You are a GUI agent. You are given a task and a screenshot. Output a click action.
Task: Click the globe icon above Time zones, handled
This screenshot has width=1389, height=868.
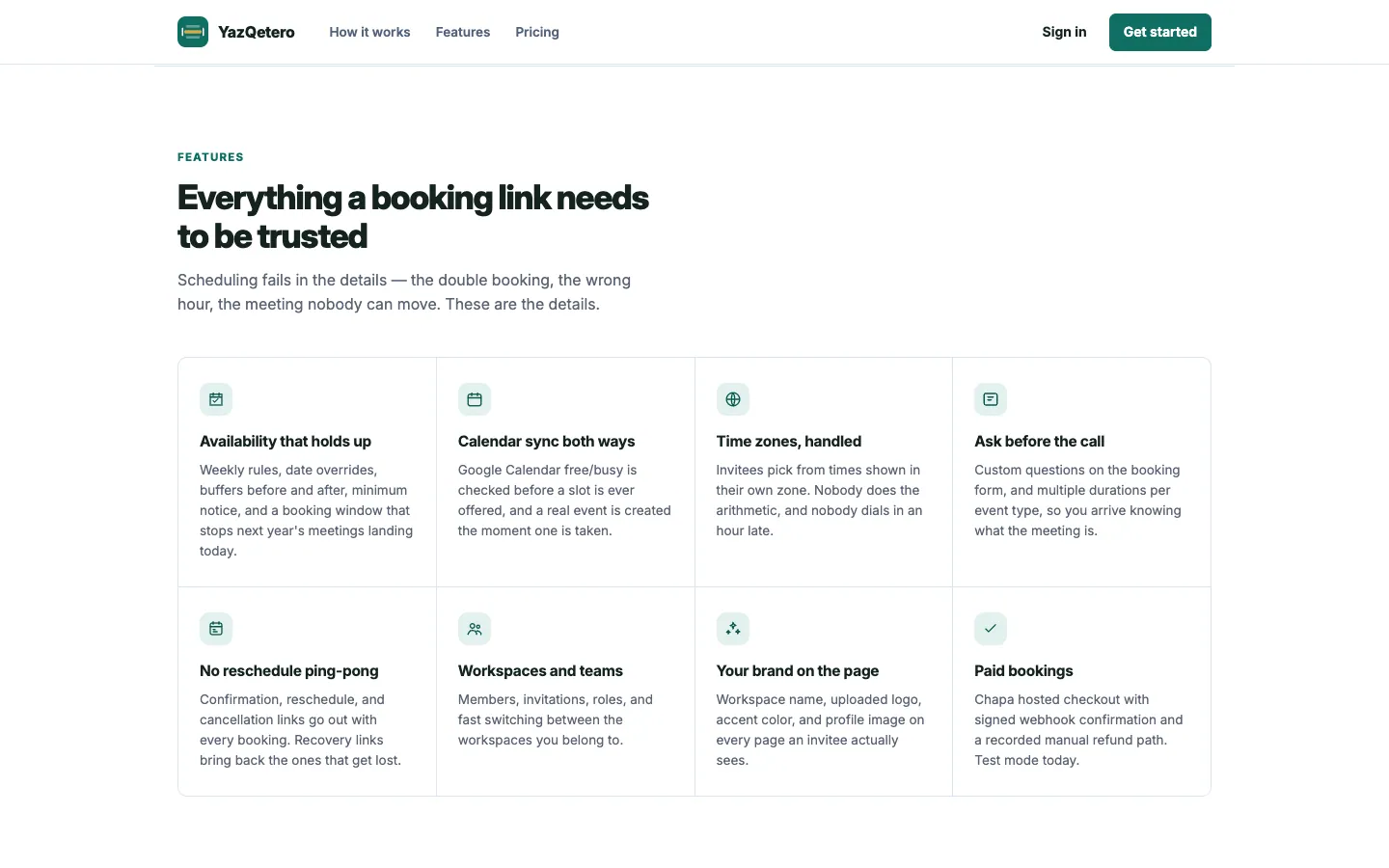(x=733, y=399)
